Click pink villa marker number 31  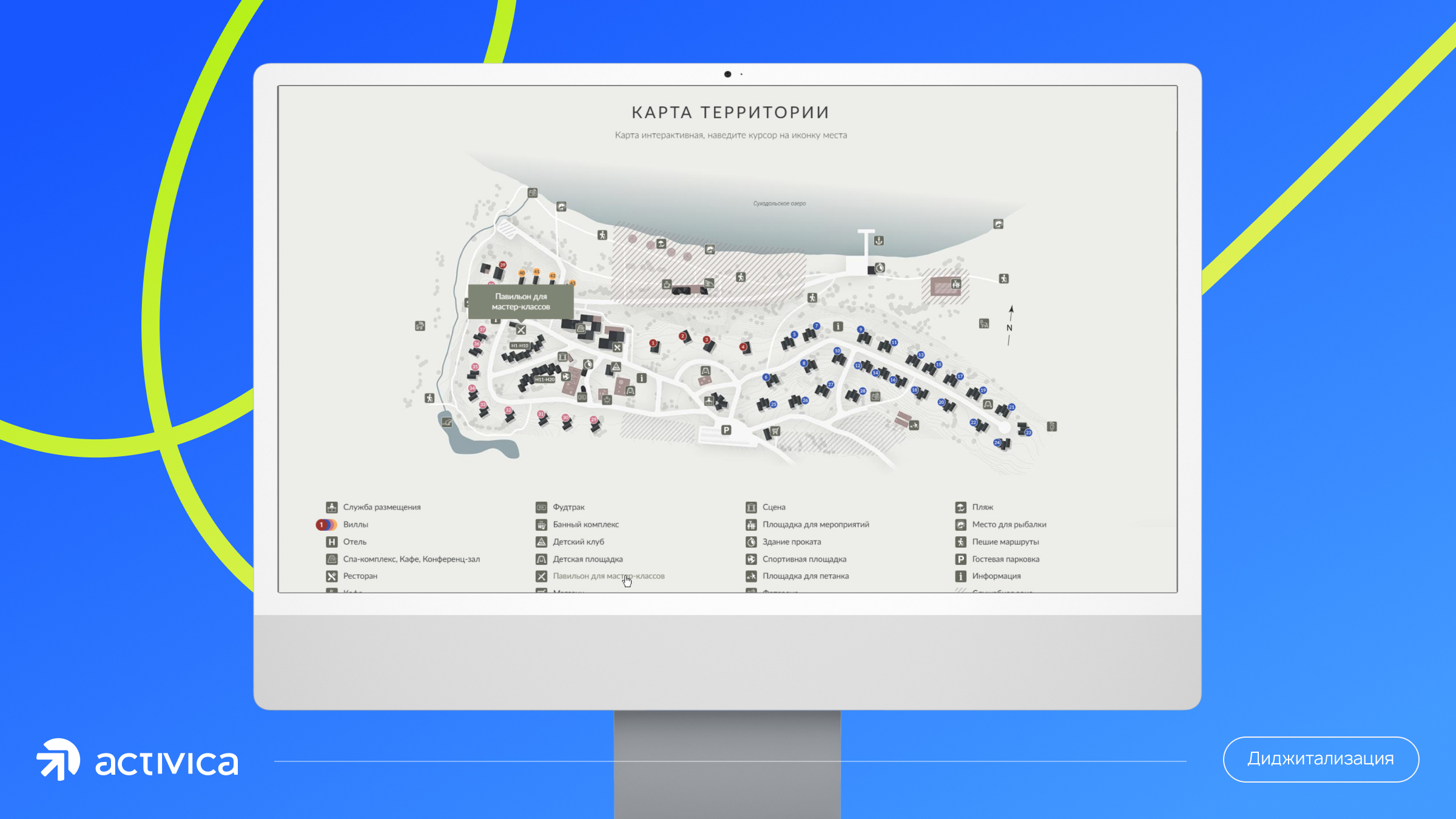[x=541, y=414]
